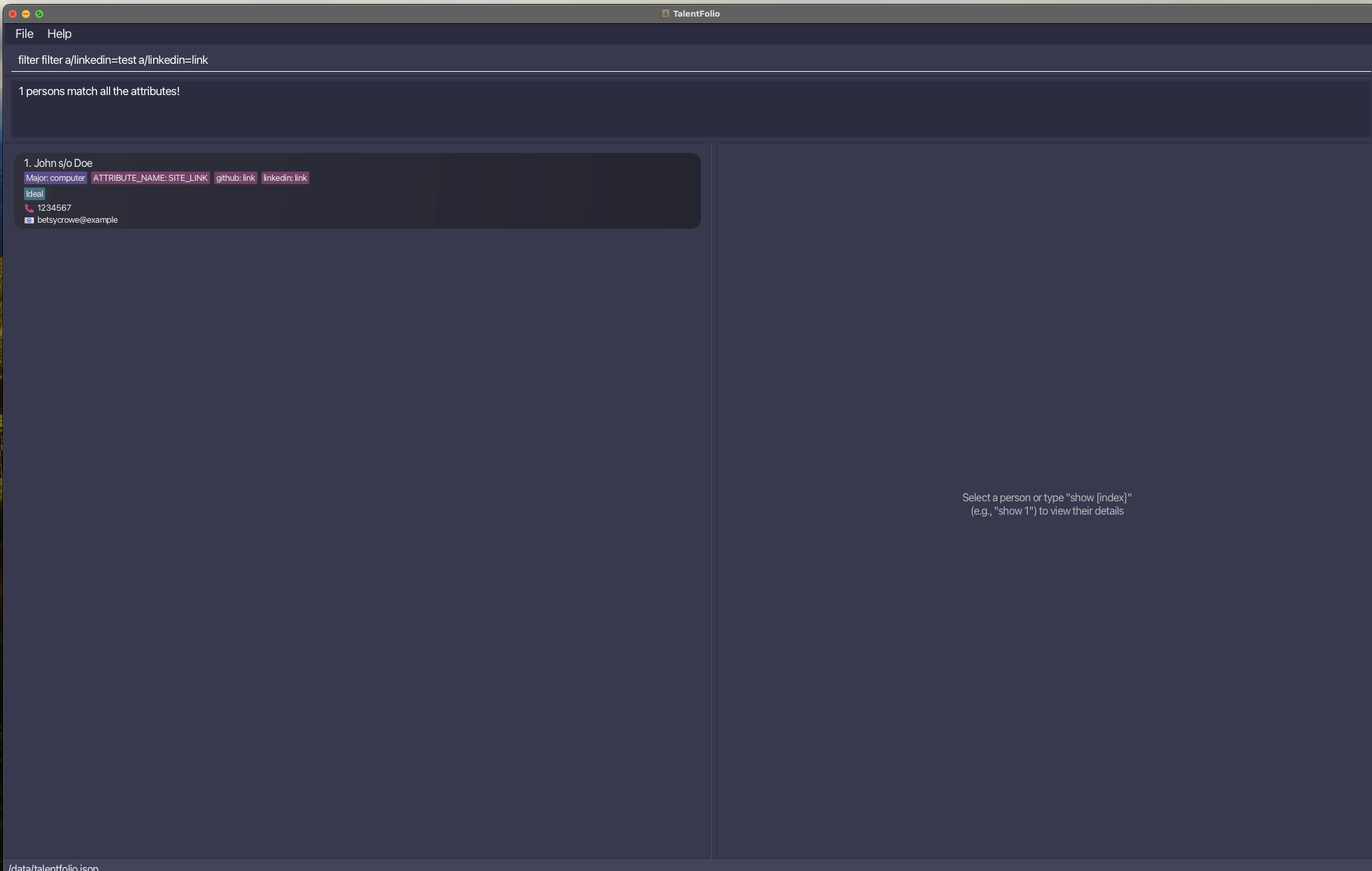Click the linkedin: link tag
Viewport: 1372px width, 871px height.
click(285, 178)
